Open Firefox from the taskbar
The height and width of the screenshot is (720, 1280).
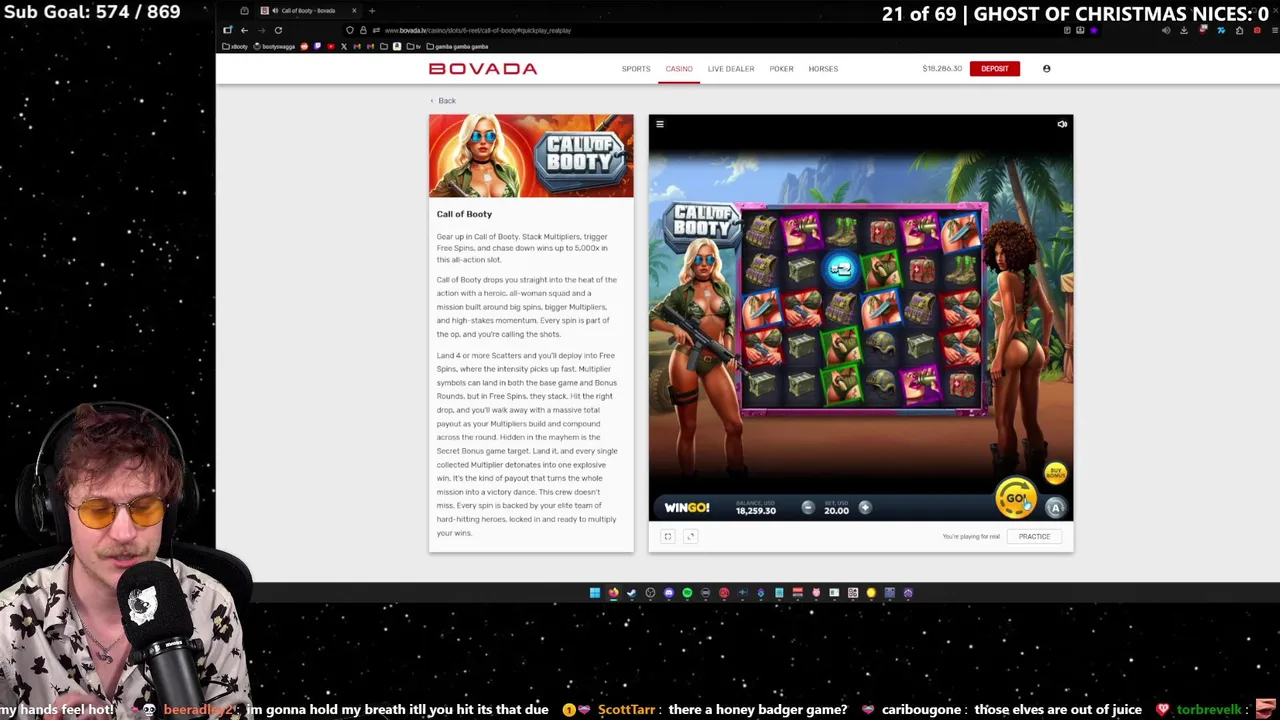(613, 593)
